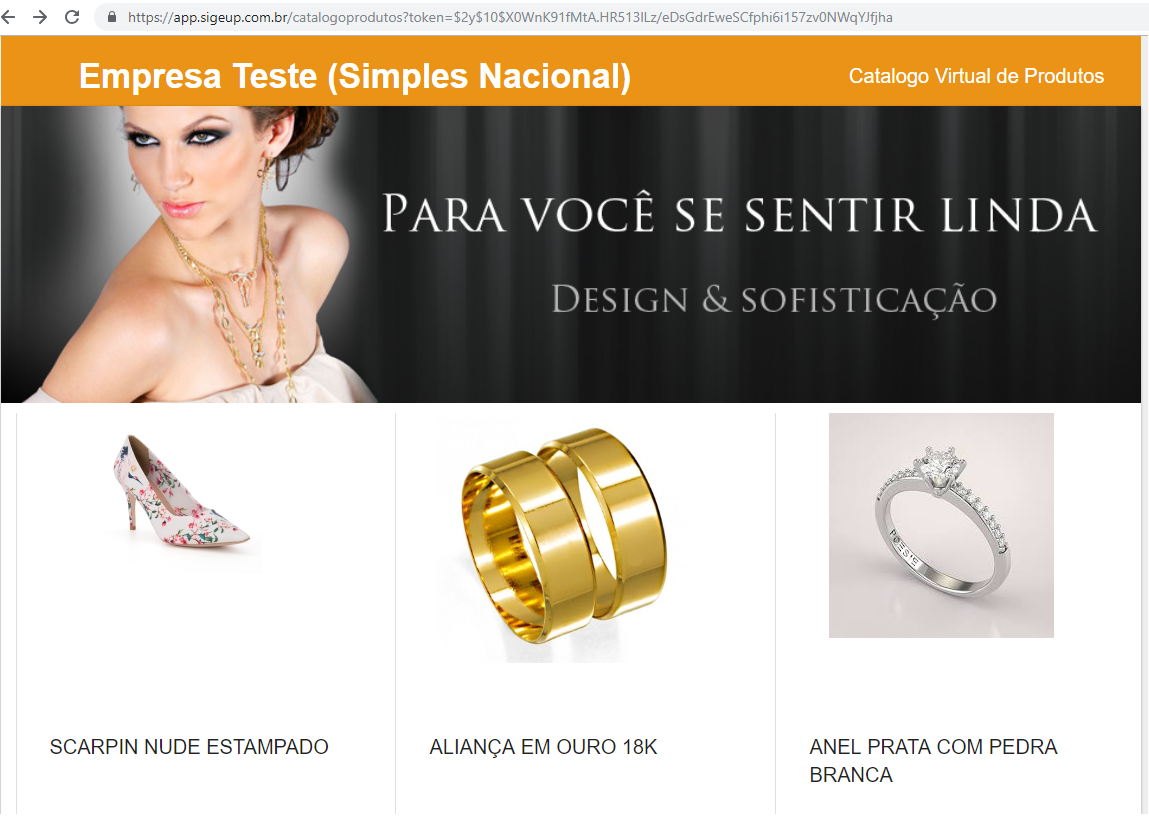Click the browser forward arrow
Image resolution: width=1149 pixels, height=816 pixels.
point(40,17)
